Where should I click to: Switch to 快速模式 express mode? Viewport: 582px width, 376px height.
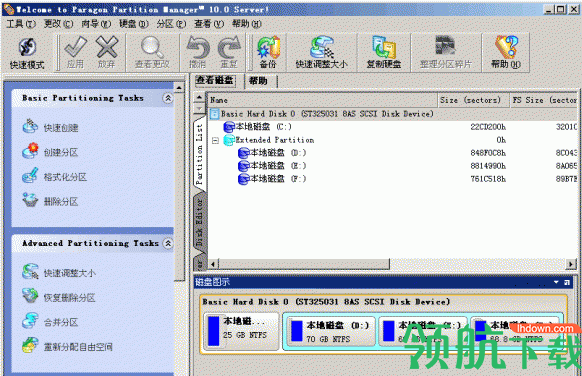[x=27, y=53]
